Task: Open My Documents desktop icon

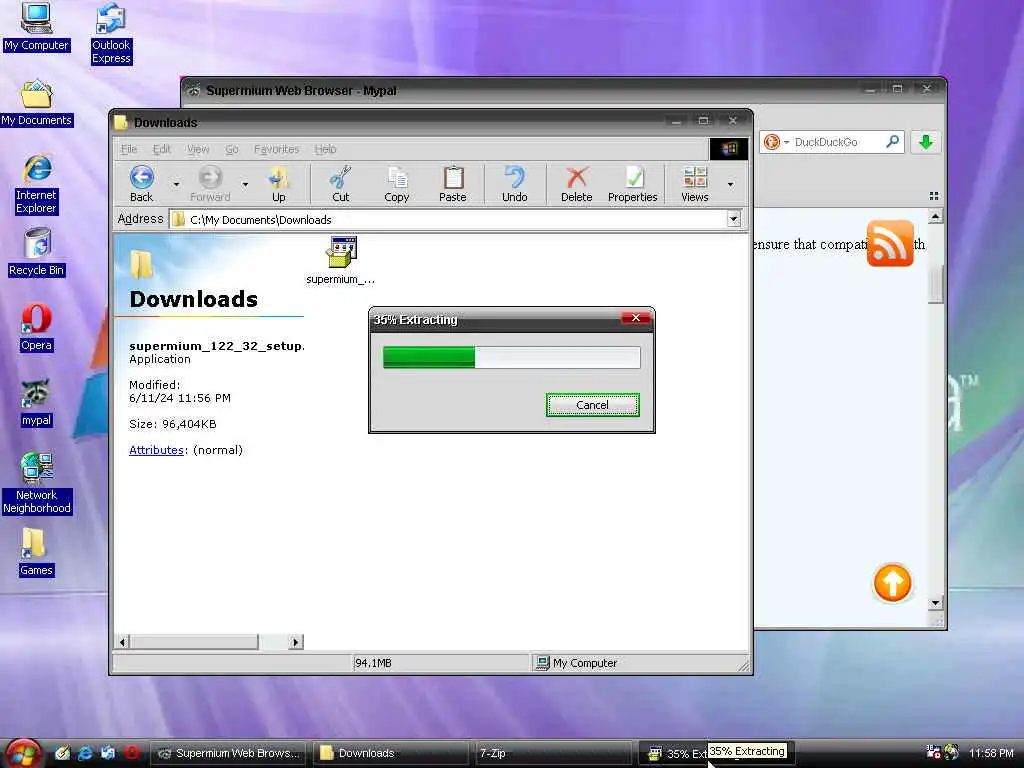Action: click(x=37, y=103)
